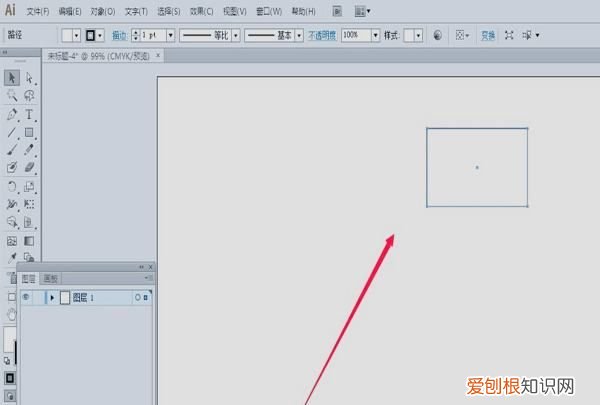The height and width of the screenshot is (405, 600).
Task: Activate the Lasso tool
Action: (x=30, y=96)
